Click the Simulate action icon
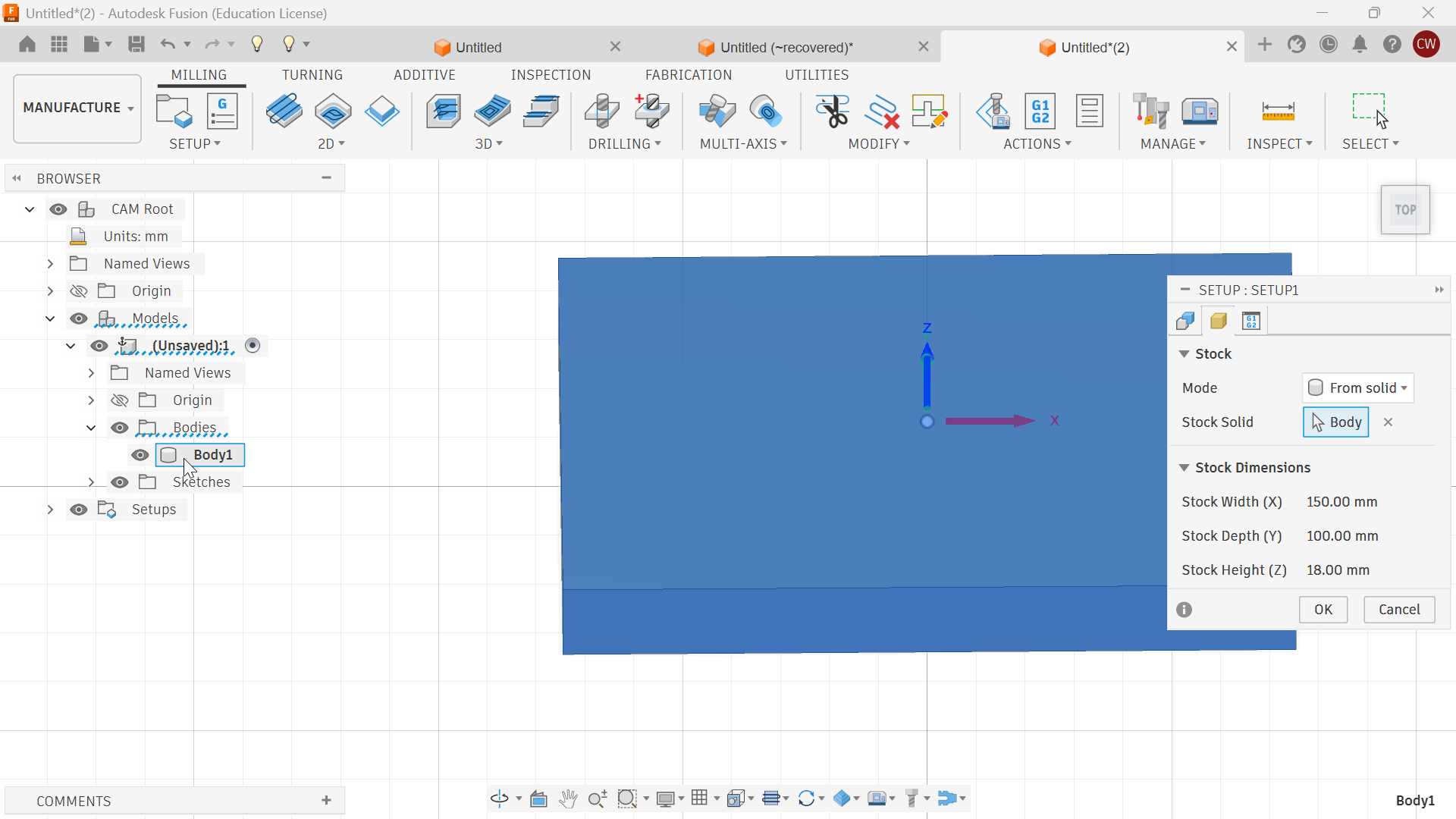1456x819 pixels. 994,111
